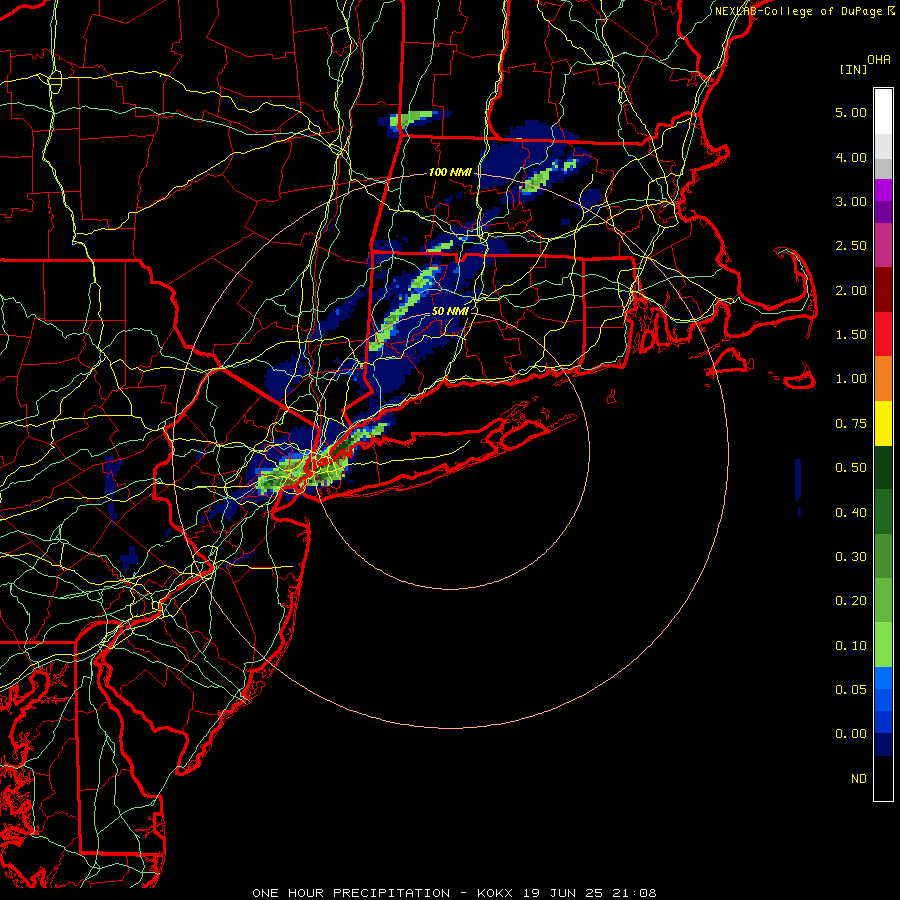The height and width of the screenshot is (900, 900).
Task: Click the 100 NMI range ring label
Action: pos(450,172)
